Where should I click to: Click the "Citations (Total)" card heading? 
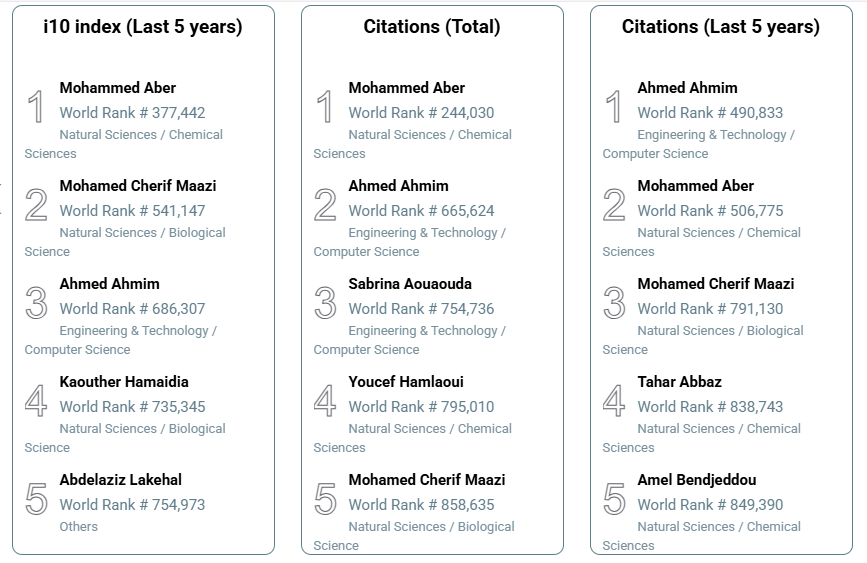pyautogui.click(x=432, y=27)
